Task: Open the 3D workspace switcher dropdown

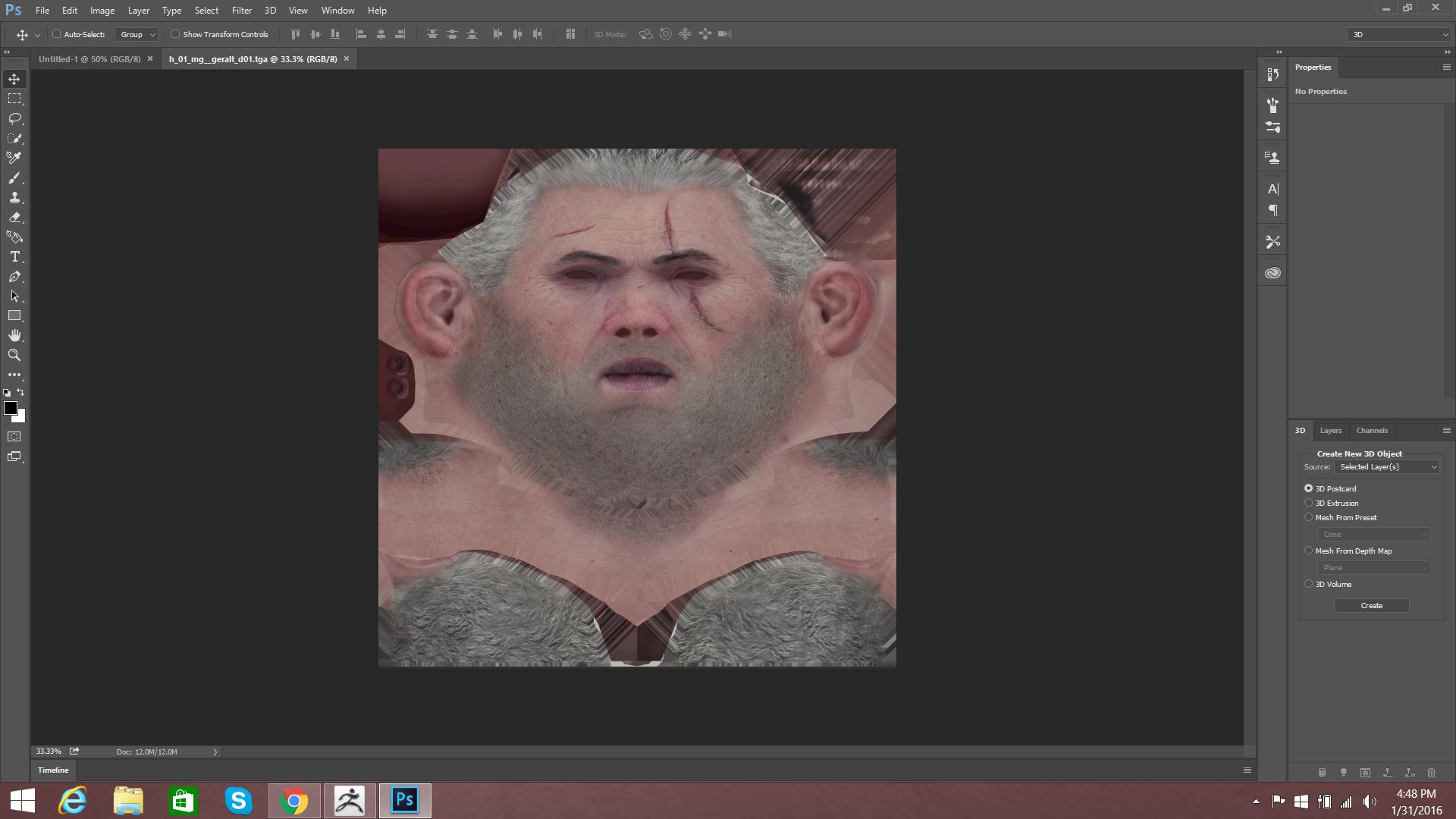Action: (1399, 34)
